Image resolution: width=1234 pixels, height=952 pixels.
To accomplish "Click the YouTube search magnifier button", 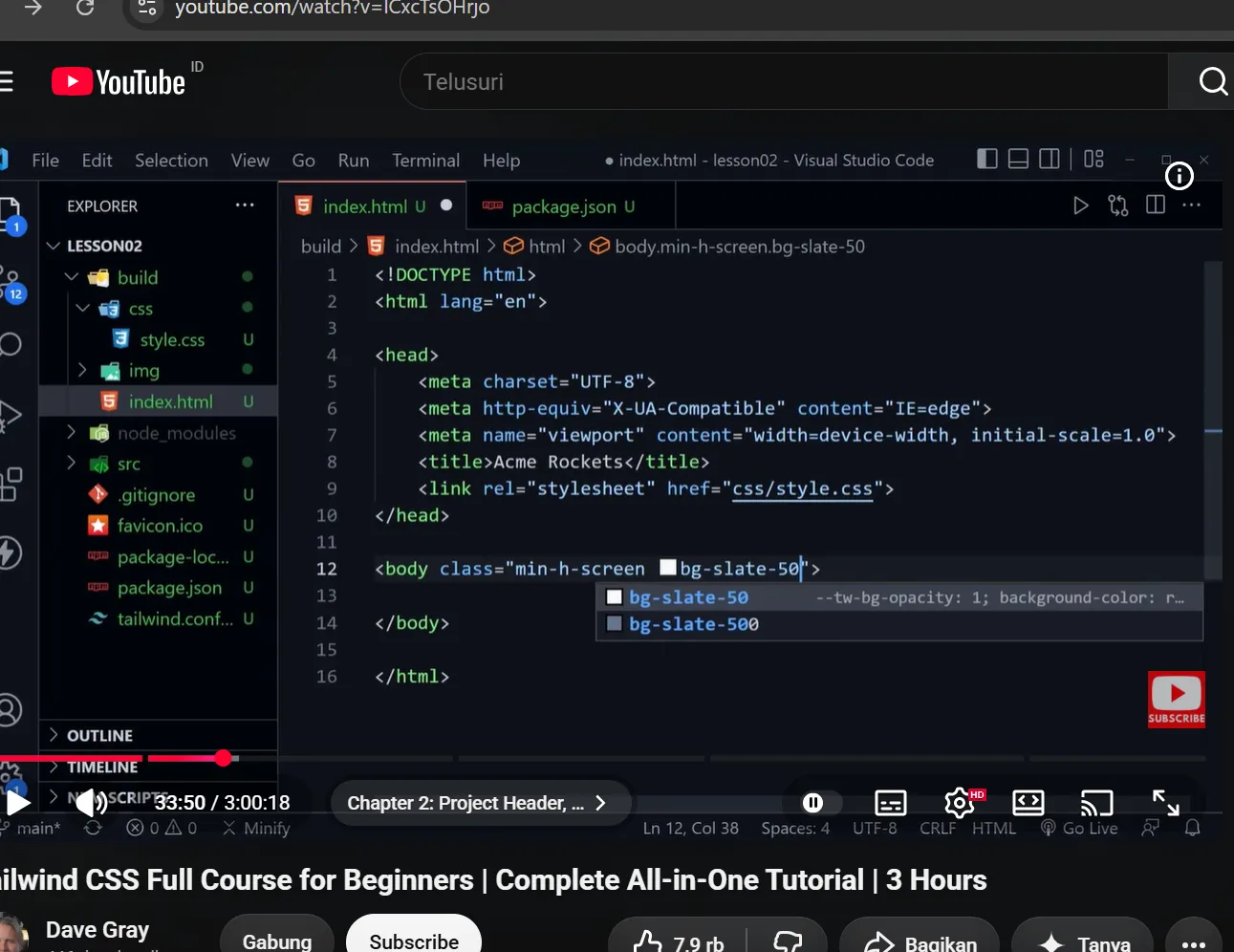I will (x=1212, y=81).
